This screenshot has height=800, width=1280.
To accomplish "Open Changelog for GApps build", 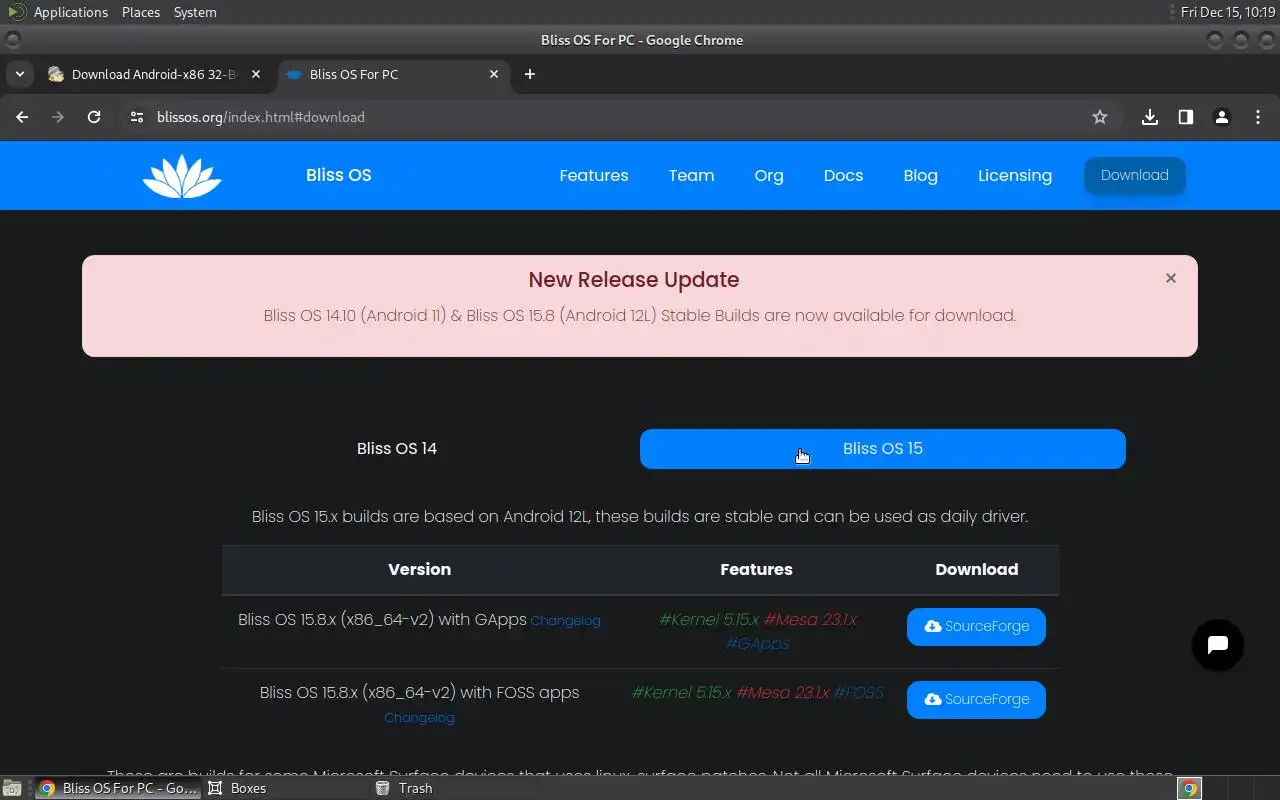I will click(565, 621).
